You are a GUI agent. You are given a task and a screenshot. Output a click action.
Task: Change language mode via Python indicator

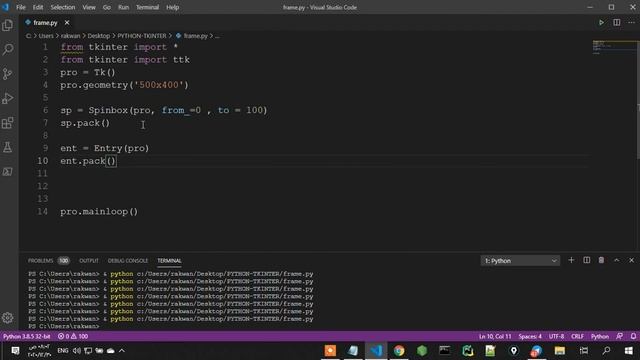click(x=600, y=336)
